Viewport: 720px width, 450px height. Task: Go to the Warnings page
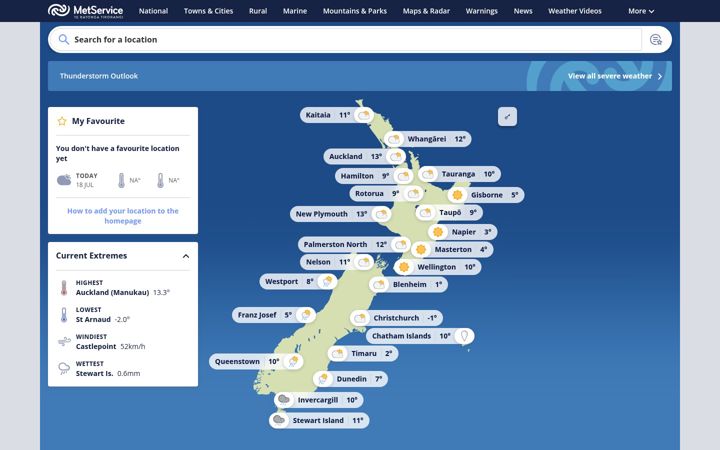(x=482, y=11)
